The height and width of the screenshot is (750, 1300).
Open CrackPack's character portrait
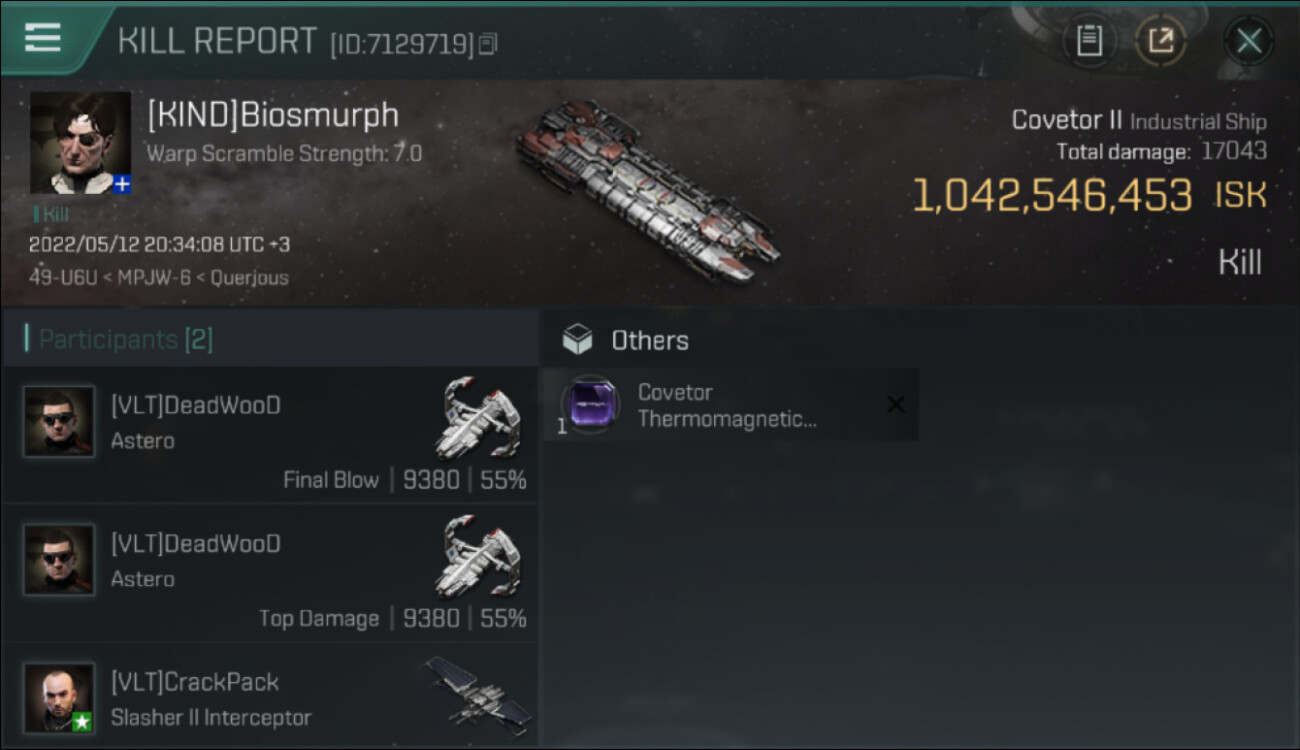(59, 697)
